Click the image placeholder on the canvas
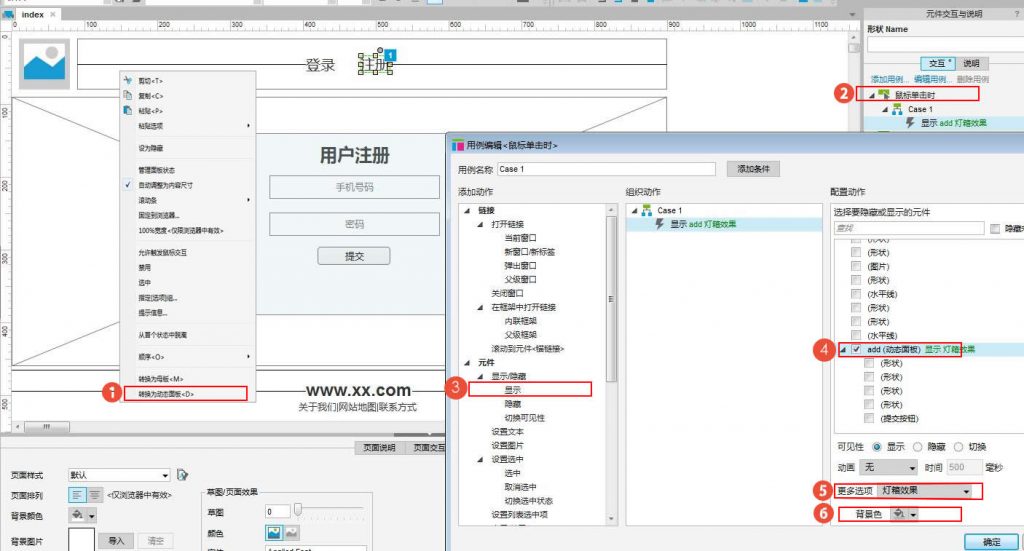This screenshot has width=1024, height=551. tap(44, 64)
